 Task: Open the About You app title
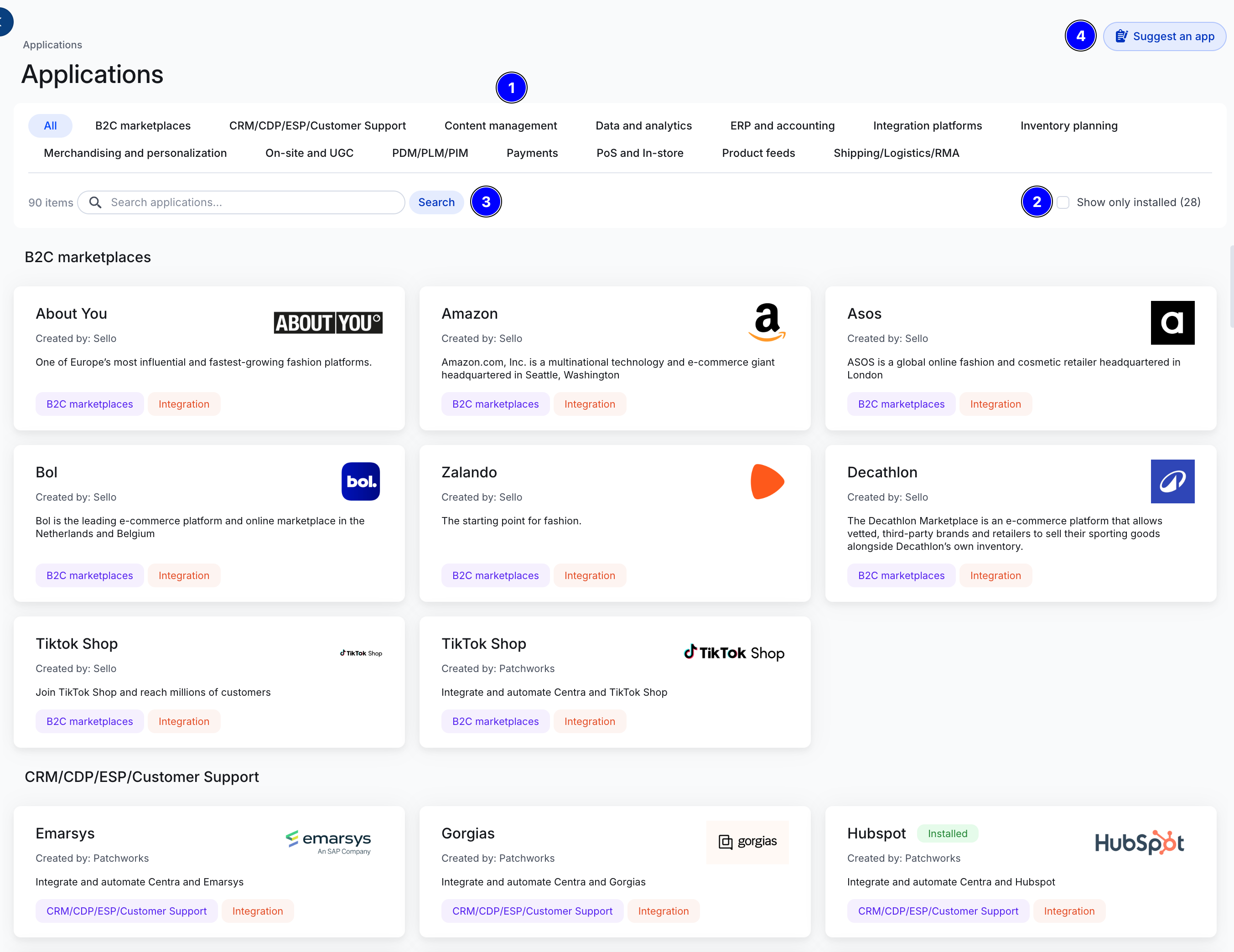tap(71, 314)
